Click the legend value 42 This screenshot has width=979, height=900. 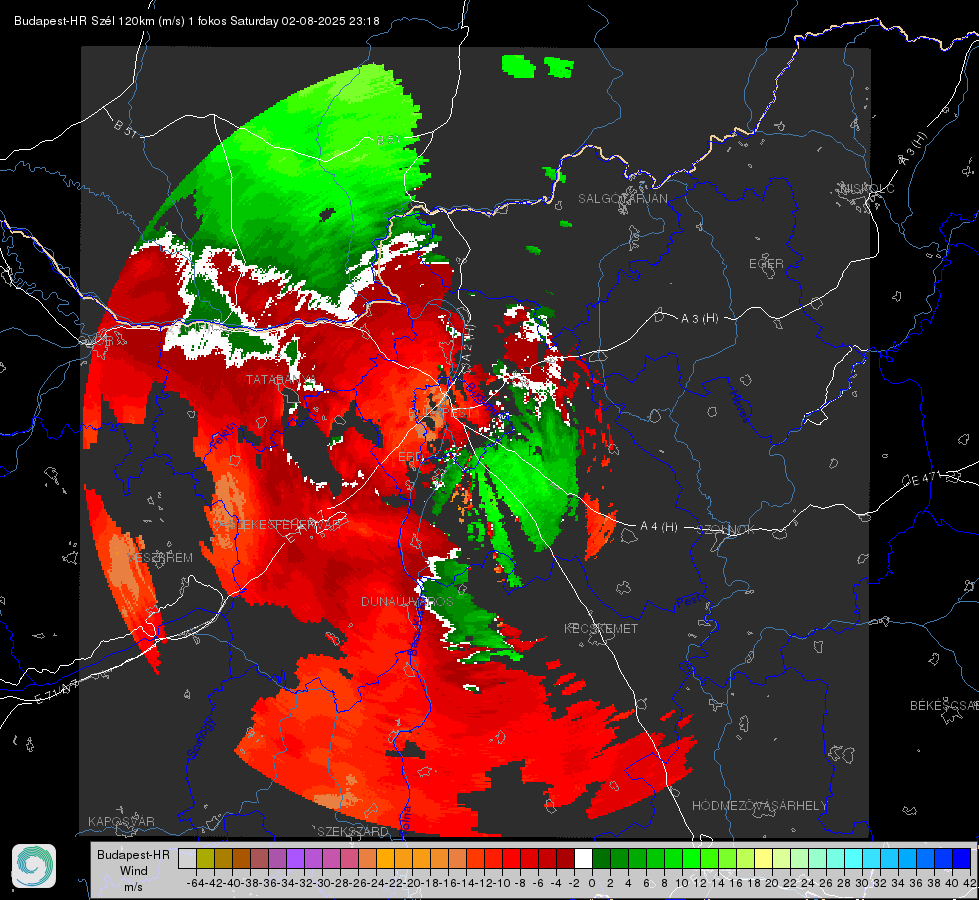point(969,883)
